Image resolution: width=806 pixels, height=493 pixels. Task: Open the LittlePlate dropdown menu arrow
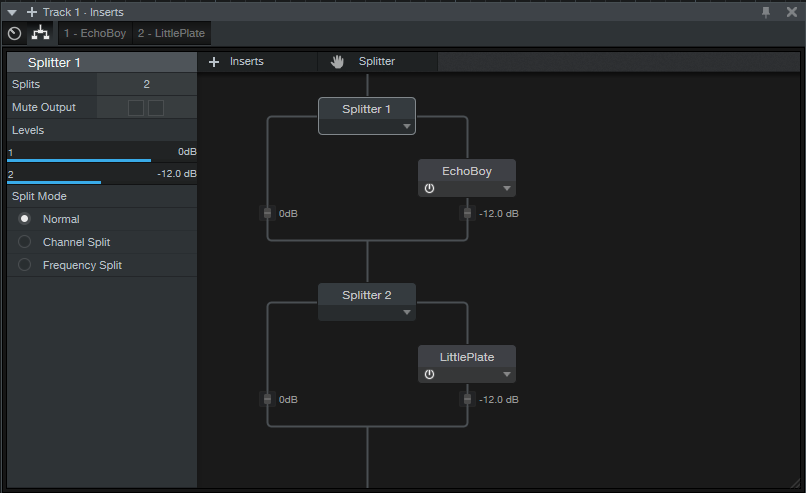[507, 375]
